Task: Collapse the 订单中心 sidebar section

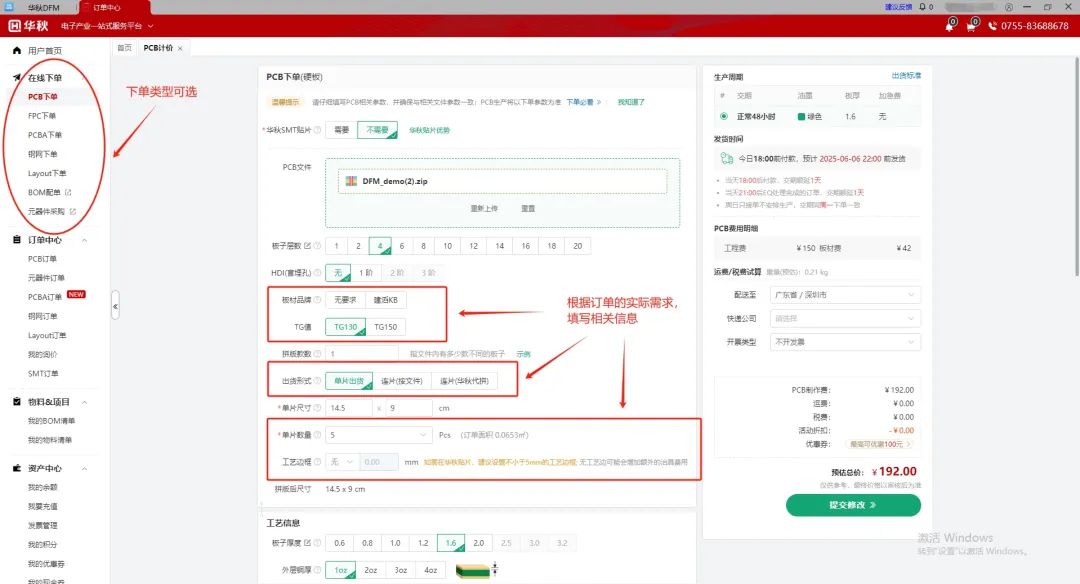Action: coord(85,240)
